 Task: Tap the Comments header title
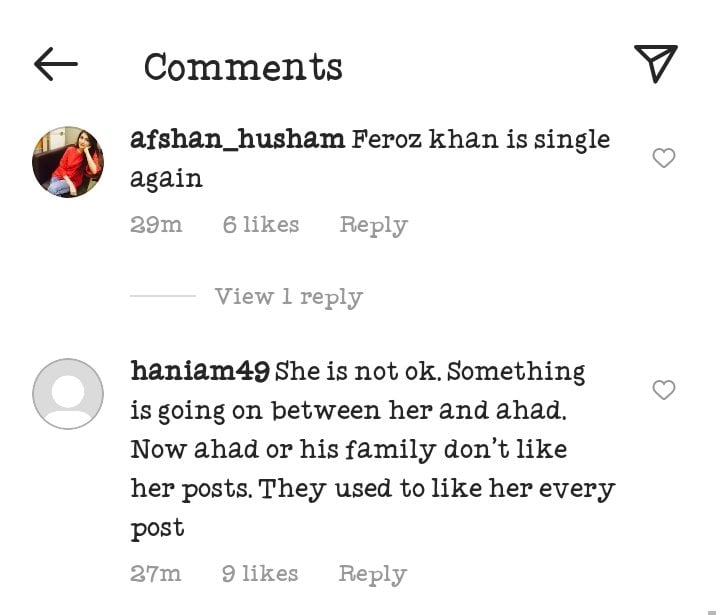(x=243, y=67)
